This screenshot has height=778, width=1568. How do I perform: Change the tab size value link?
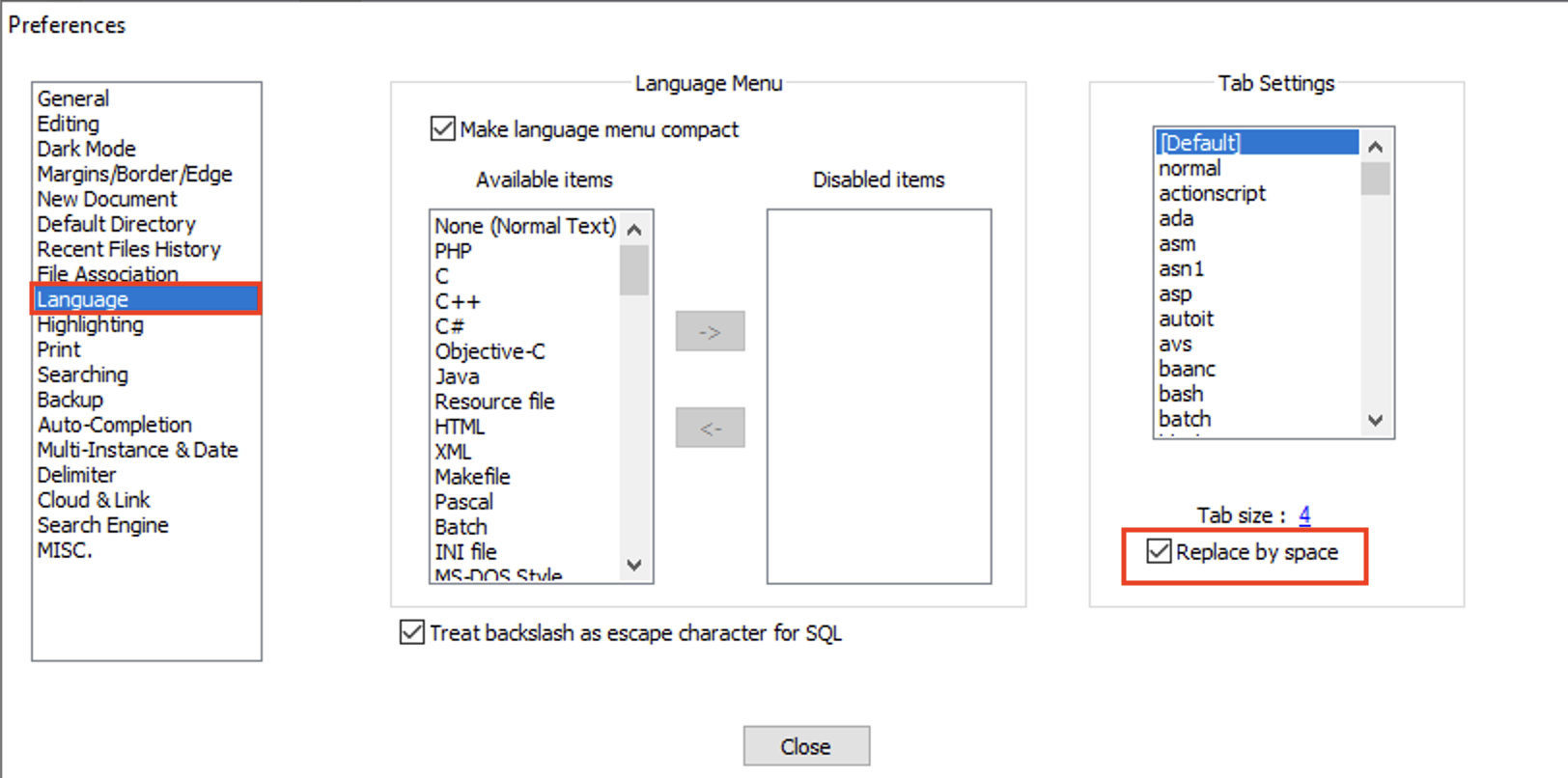1304,514
